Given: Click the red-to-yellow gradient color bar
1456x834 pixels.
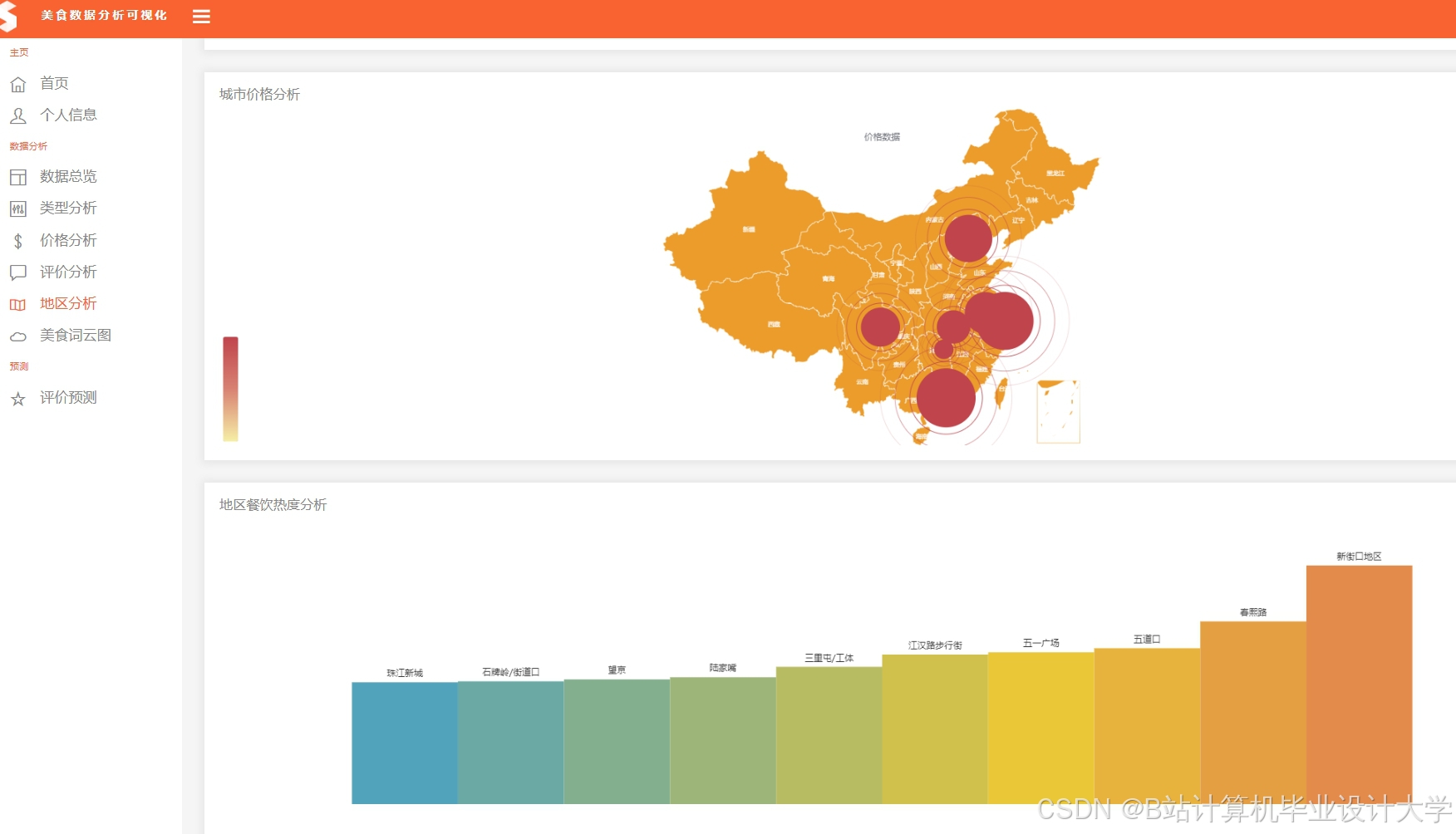Looking at the screenshot, I should pos(230,386).
